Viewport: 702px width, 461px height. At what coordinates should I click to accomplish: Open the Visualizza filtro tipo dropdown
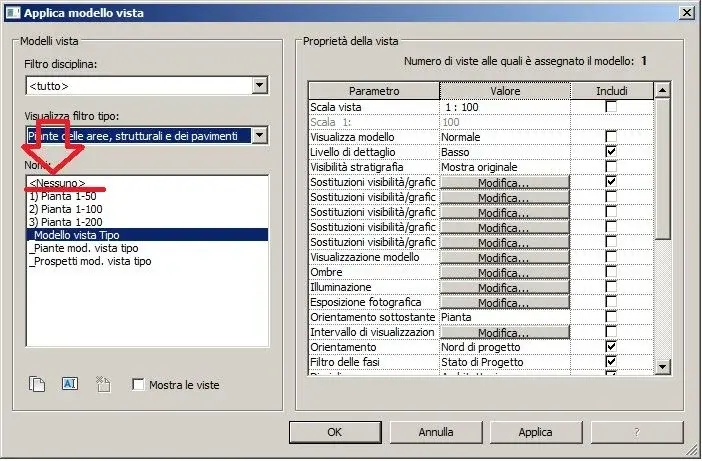[x=259, y=136]
